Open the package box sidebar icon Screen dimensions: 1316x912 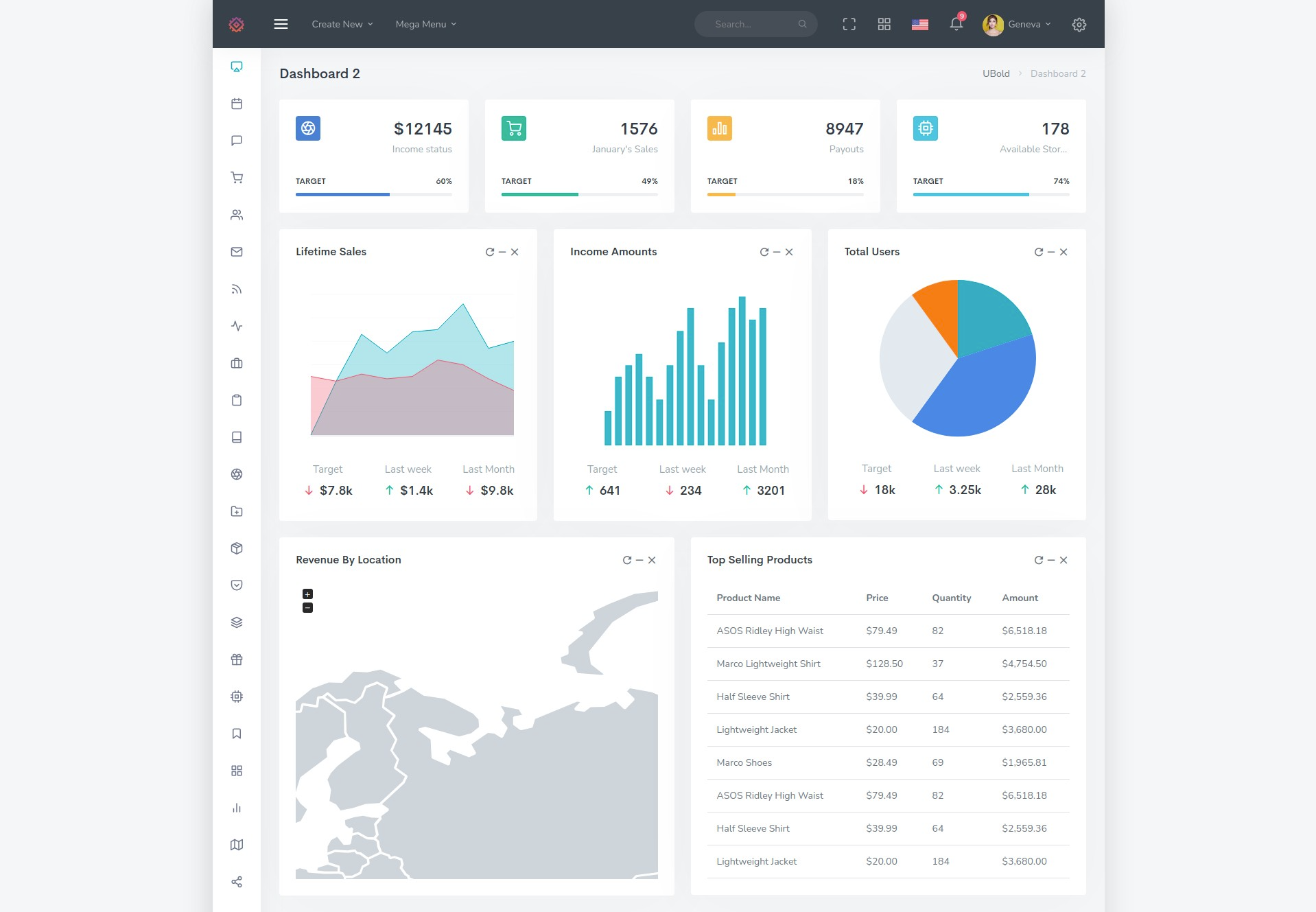(x=237, y=548)
